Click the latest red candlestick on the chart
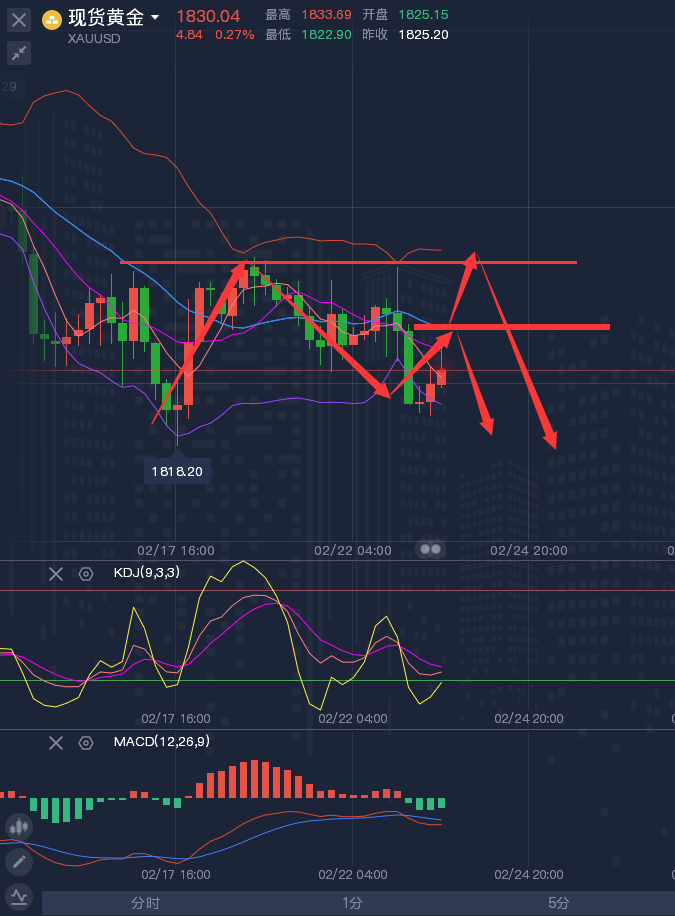The image size is (675, 916). tap(442, 377)
